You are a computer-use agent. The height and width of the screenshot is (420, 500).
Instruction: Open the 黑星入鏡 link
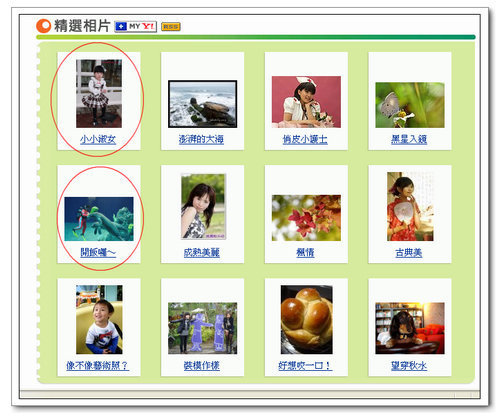(409, 139)
